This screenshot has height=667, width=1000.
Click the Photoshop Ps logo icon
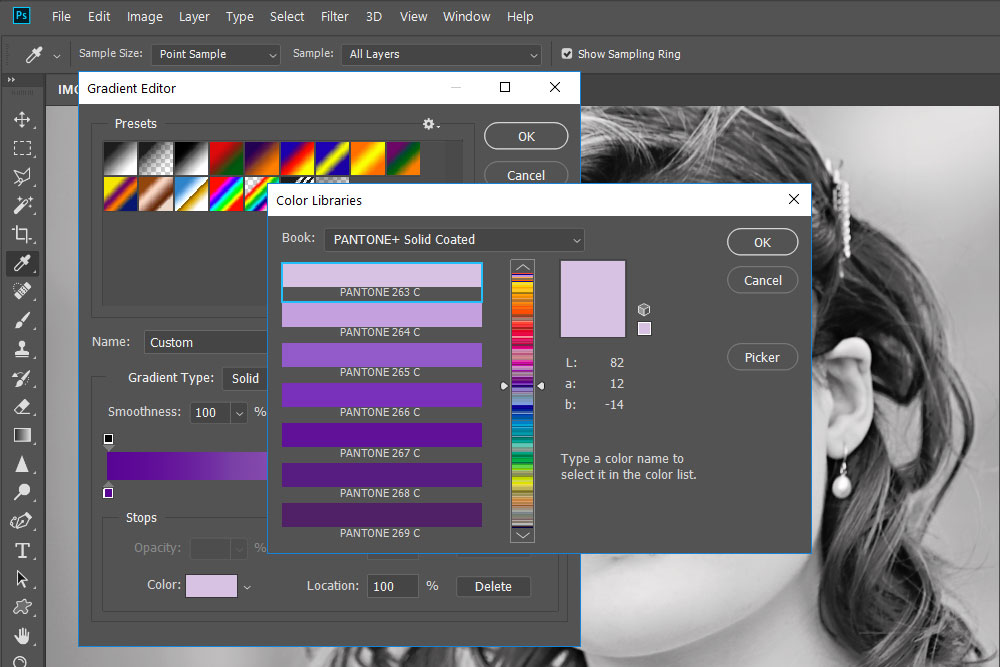pyautogui.click(x=22, y=16)
